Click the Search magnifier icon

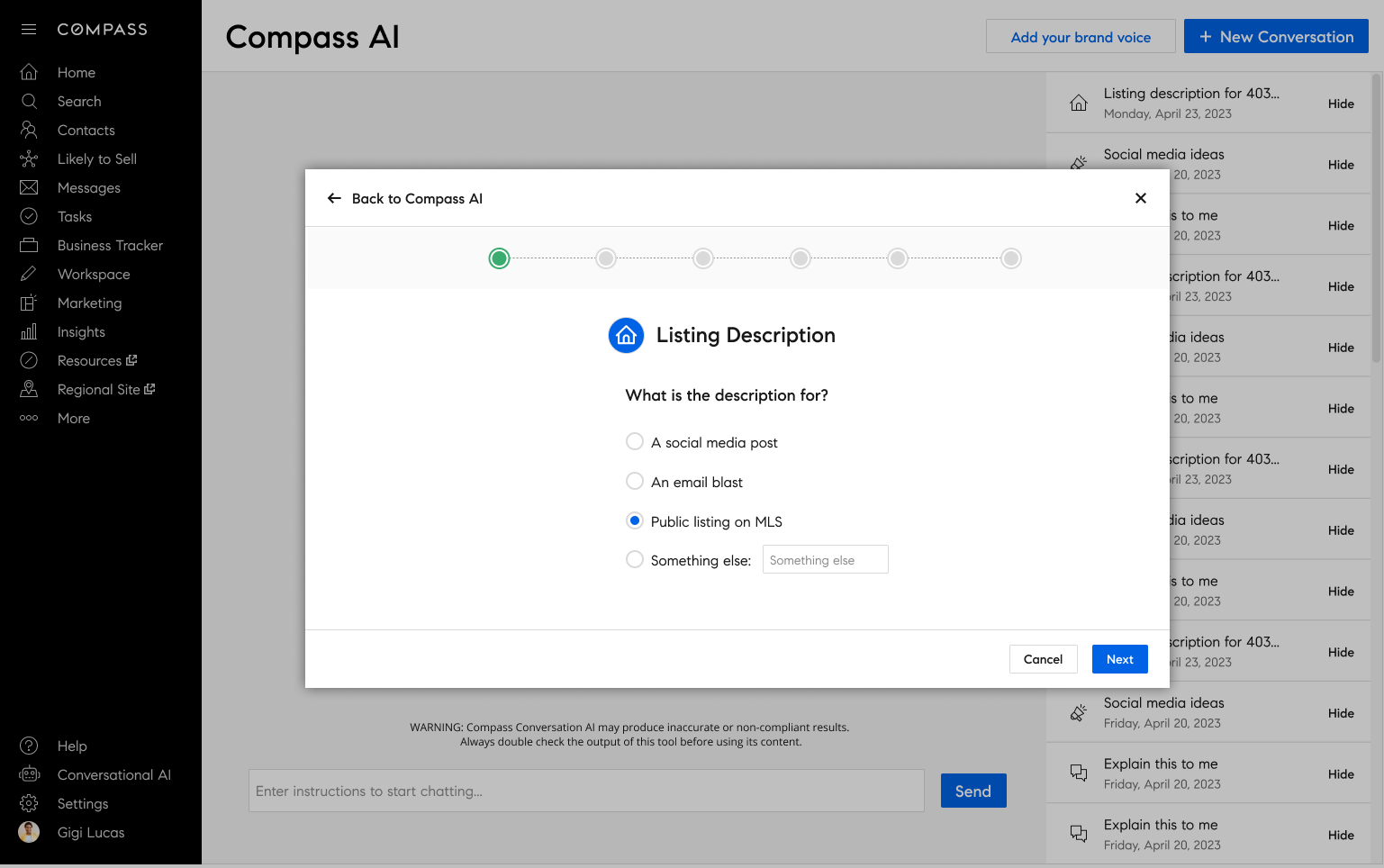tap(29, 101)
